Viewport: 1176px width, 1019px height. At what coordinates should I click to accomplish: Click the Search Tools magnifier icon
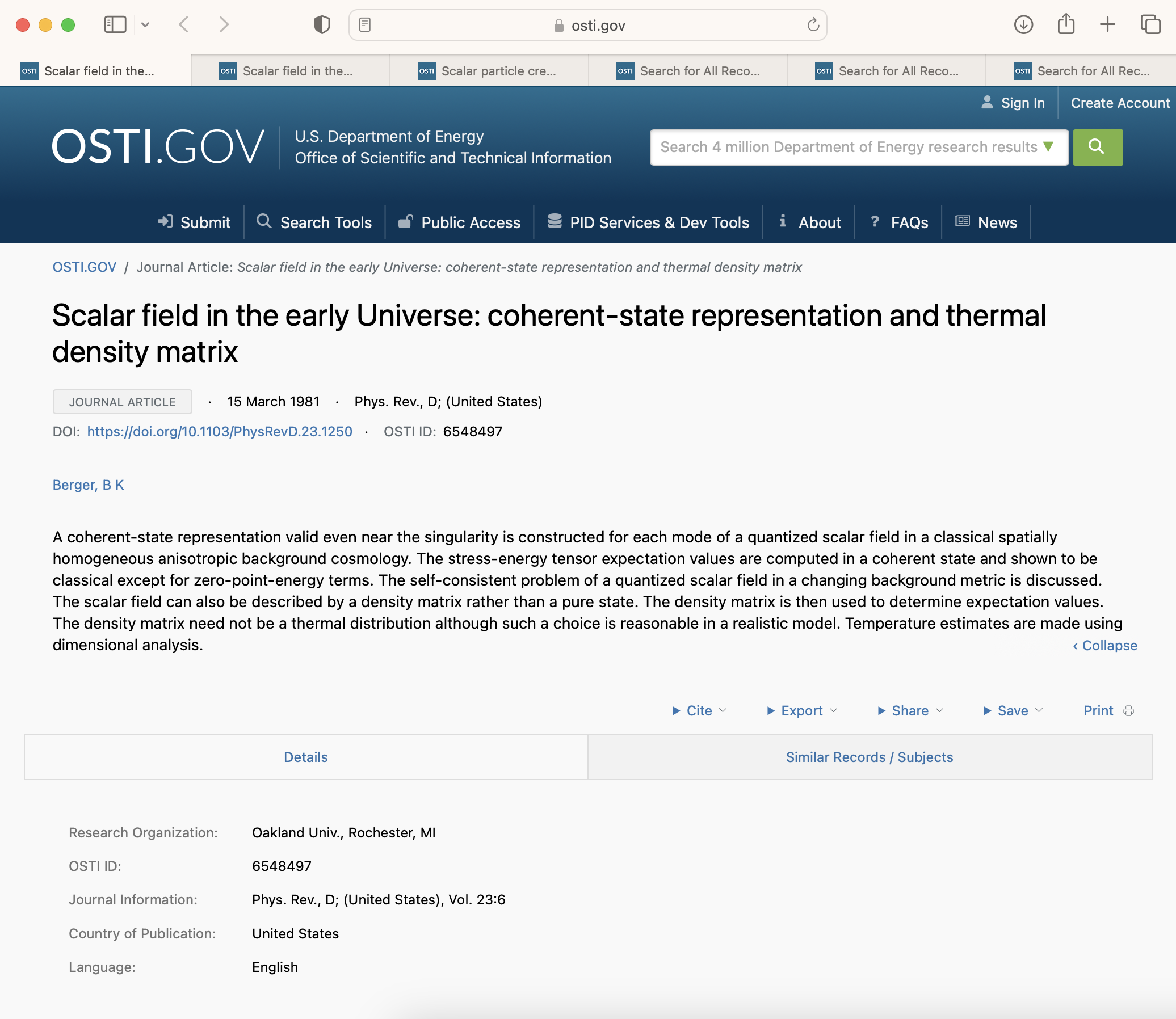coord(264,221)
